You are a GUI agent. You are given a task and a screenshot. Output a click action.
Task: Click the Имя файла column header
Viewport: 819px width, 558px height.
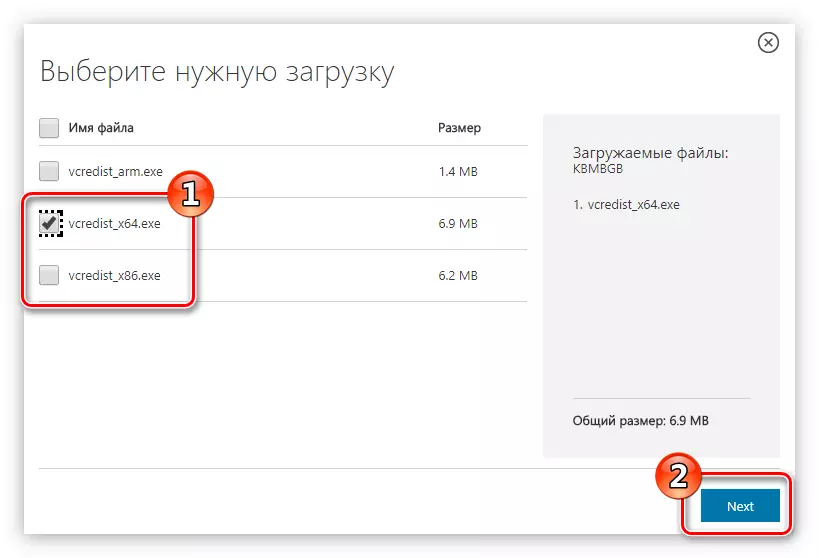(101, 128)
